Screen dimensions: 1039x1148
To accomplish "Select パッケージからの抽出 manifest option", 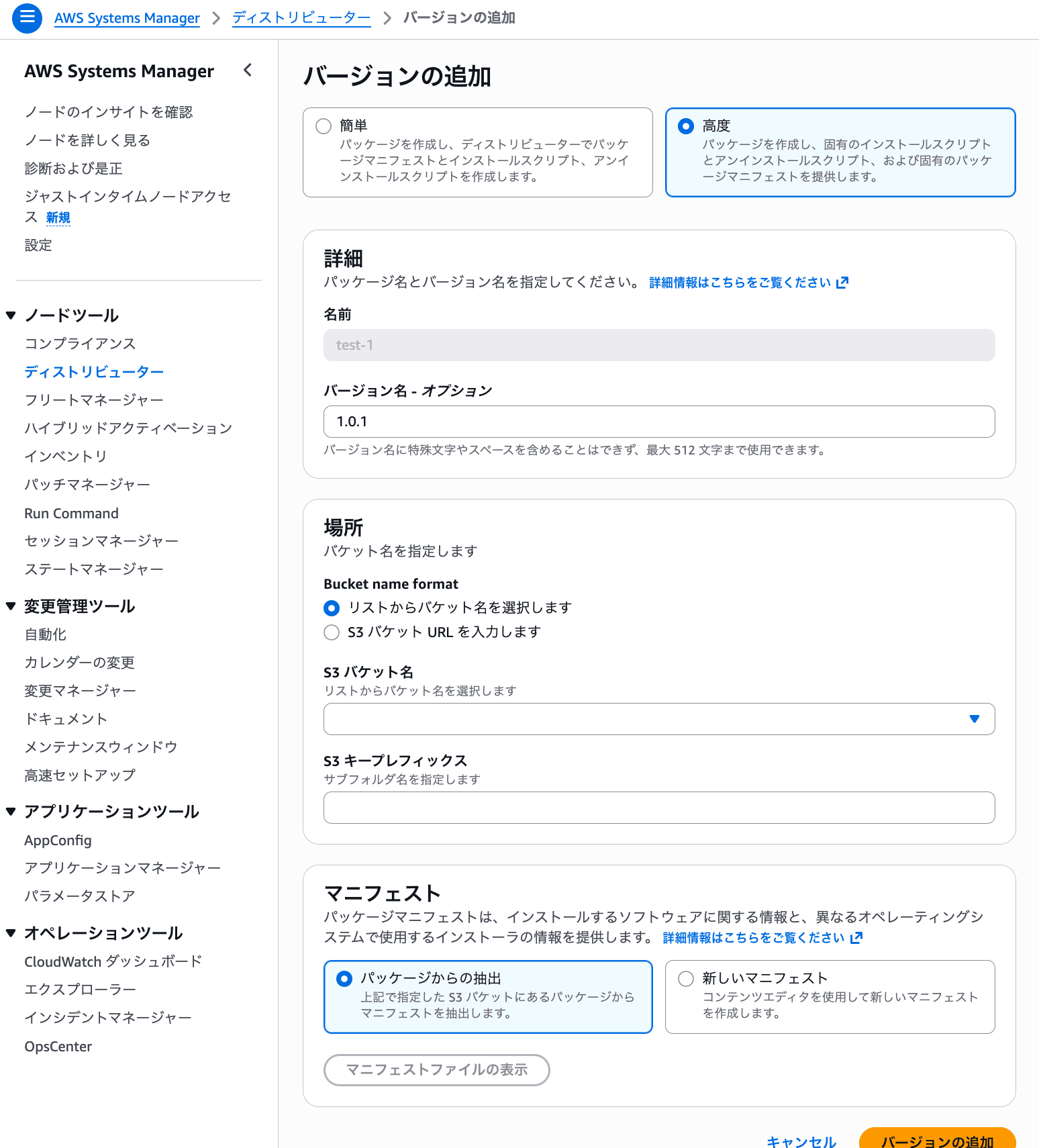I will [x=488, y=997].
